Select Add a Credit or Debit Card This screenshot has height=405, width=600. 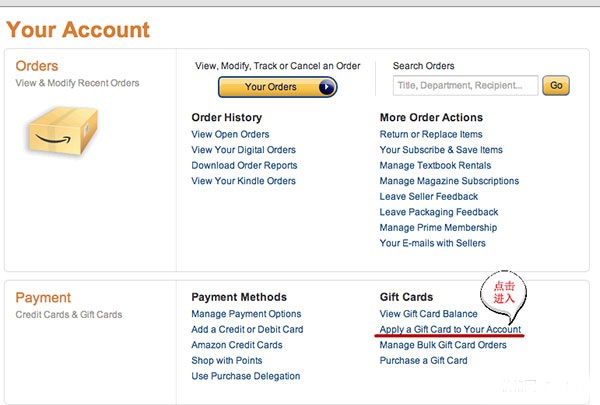pyautogui.click(x=247, y=330)
